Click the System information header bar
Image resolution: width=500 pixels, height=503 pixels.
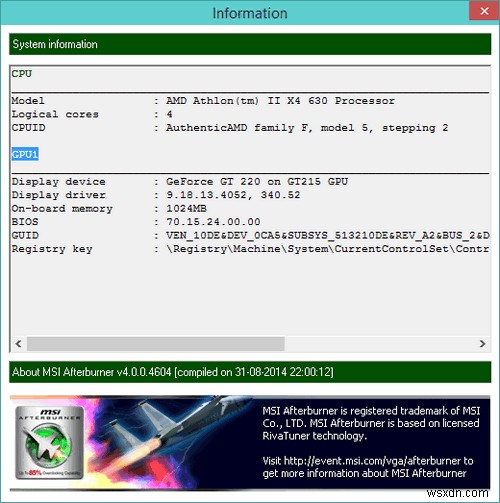click(250, 44)
